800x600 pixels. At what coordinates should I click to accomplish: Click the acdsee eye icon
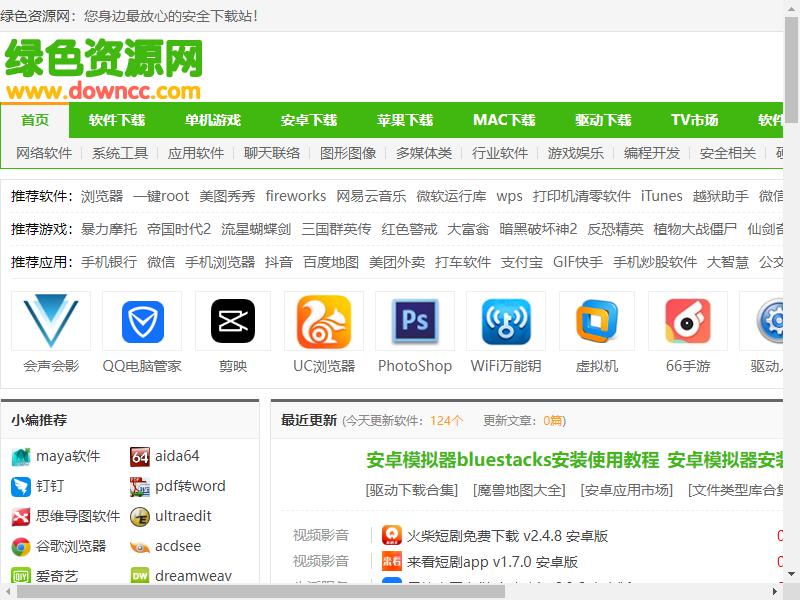point(140,547)
